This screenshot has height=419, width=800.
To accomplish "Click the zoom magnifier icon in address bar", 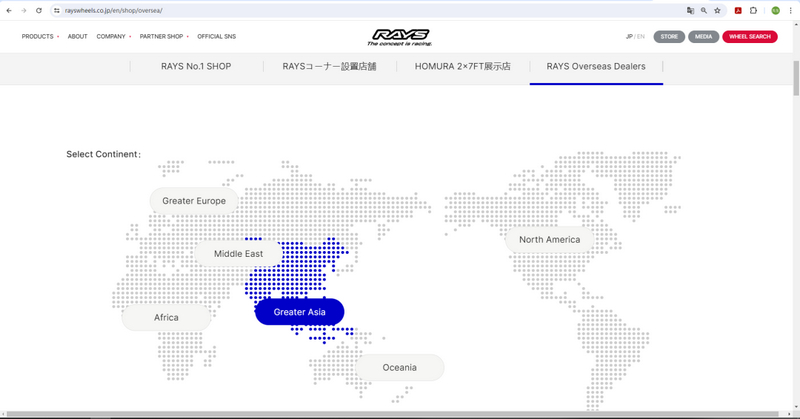I will pyautogui.click(x=704, y=10).
